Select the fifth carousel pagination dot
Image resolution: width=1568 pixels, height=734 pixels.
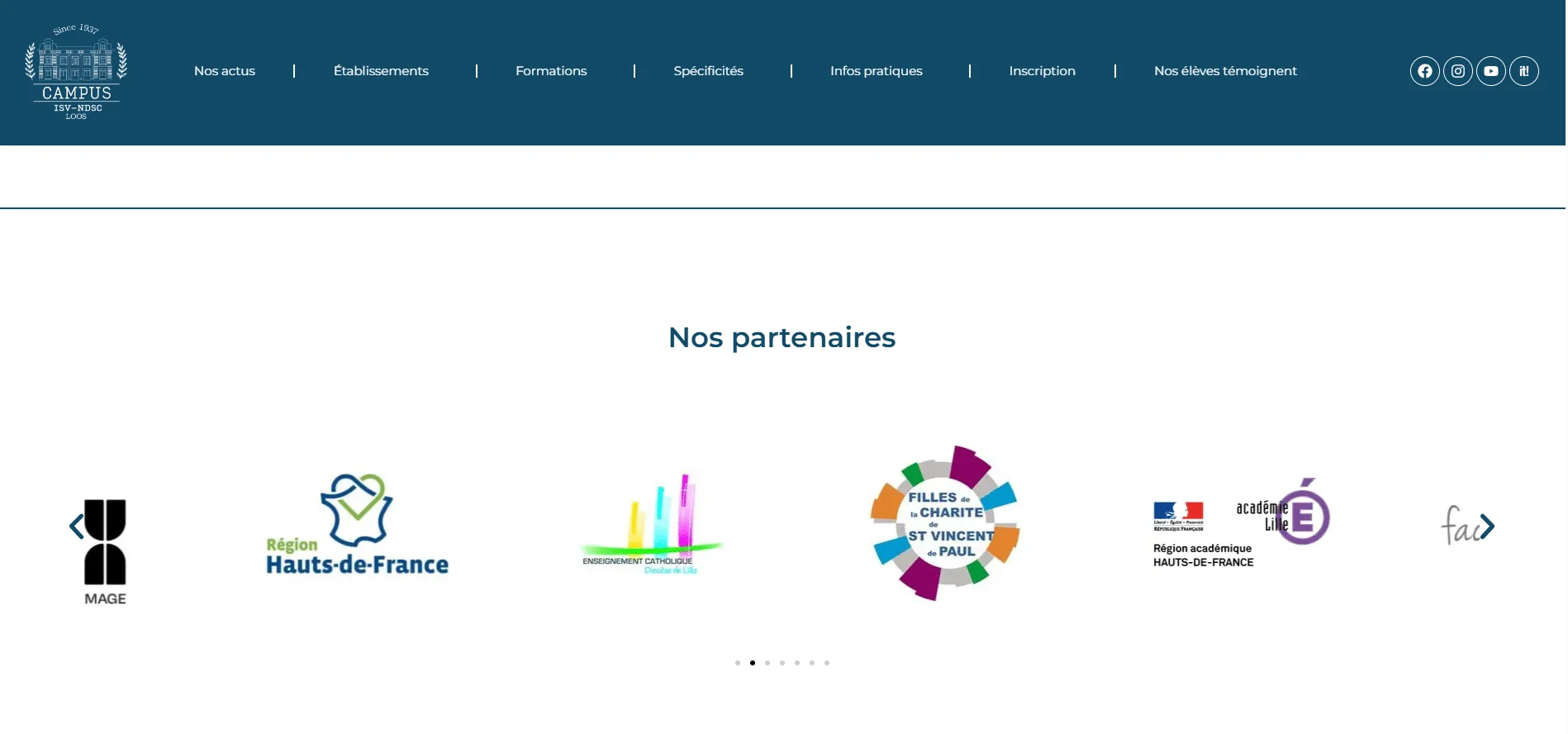pyautogui.click(x=797, y=663)
